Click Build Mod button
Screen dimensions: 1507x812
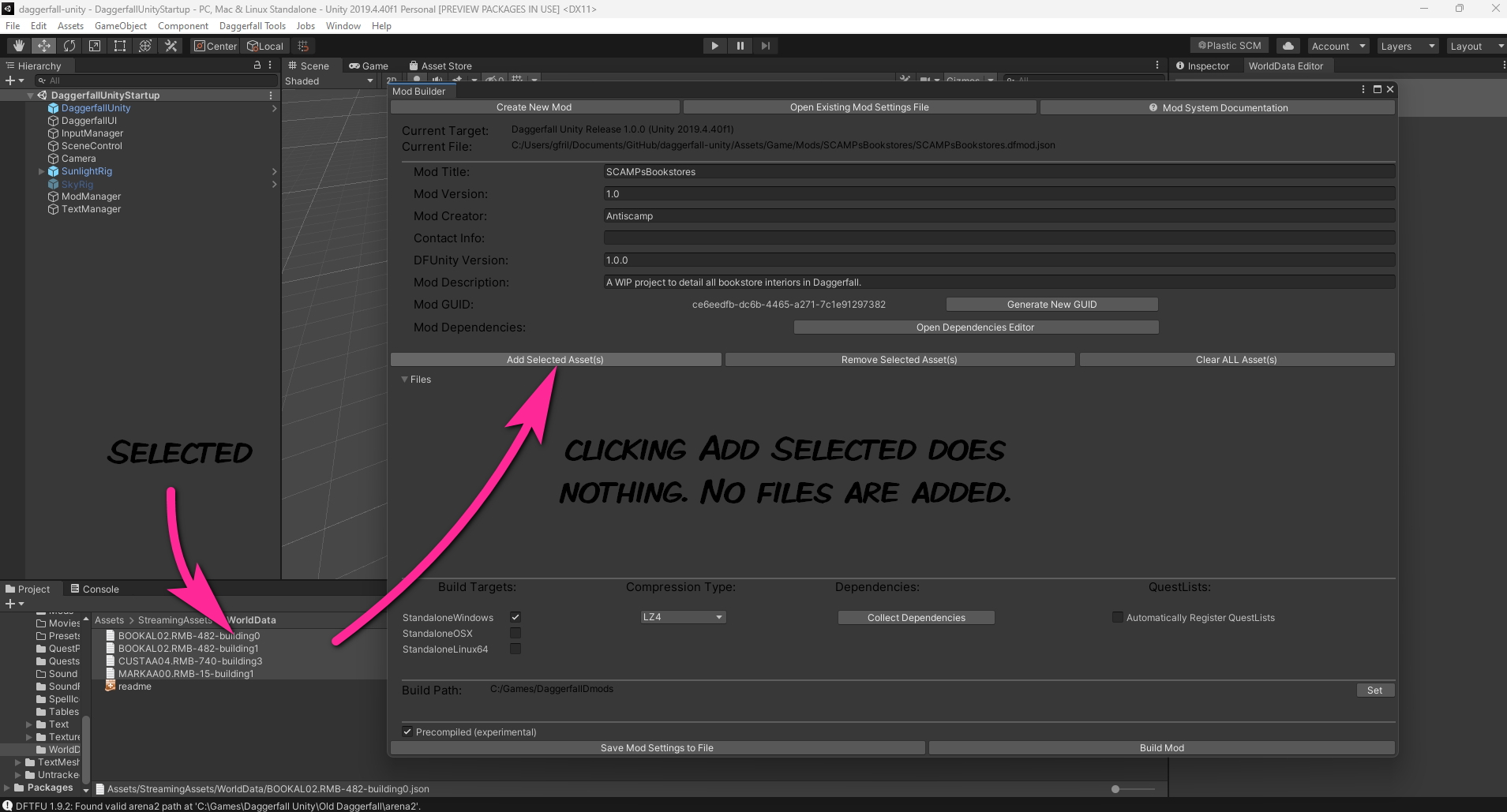tap(1161, 747)
